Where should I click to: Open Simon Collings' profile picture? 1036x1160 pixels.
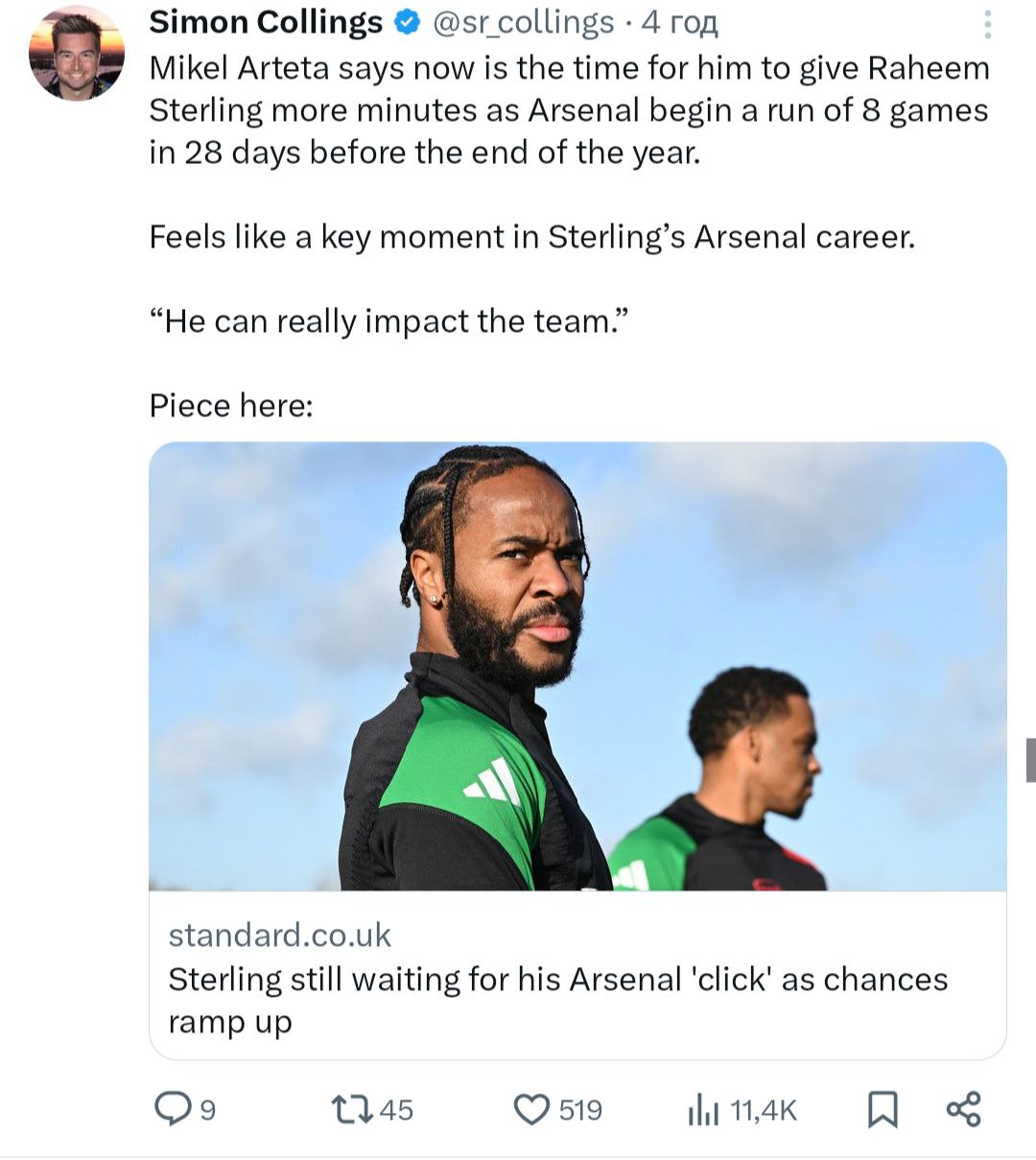coord(77,53)
